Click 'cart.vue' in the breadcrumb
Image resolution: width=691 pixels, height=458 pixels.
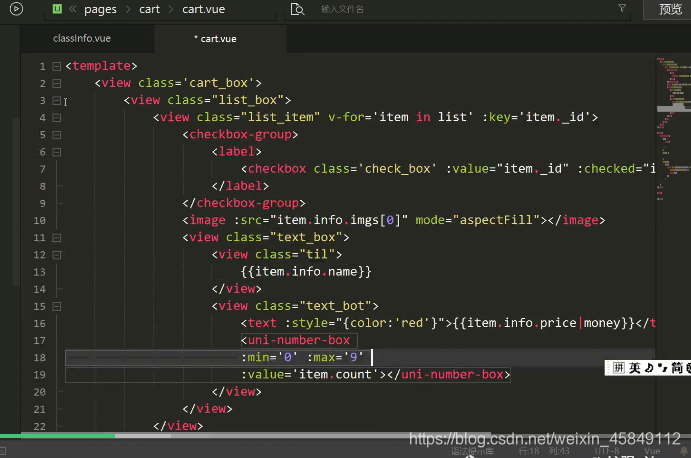[204, 9]
